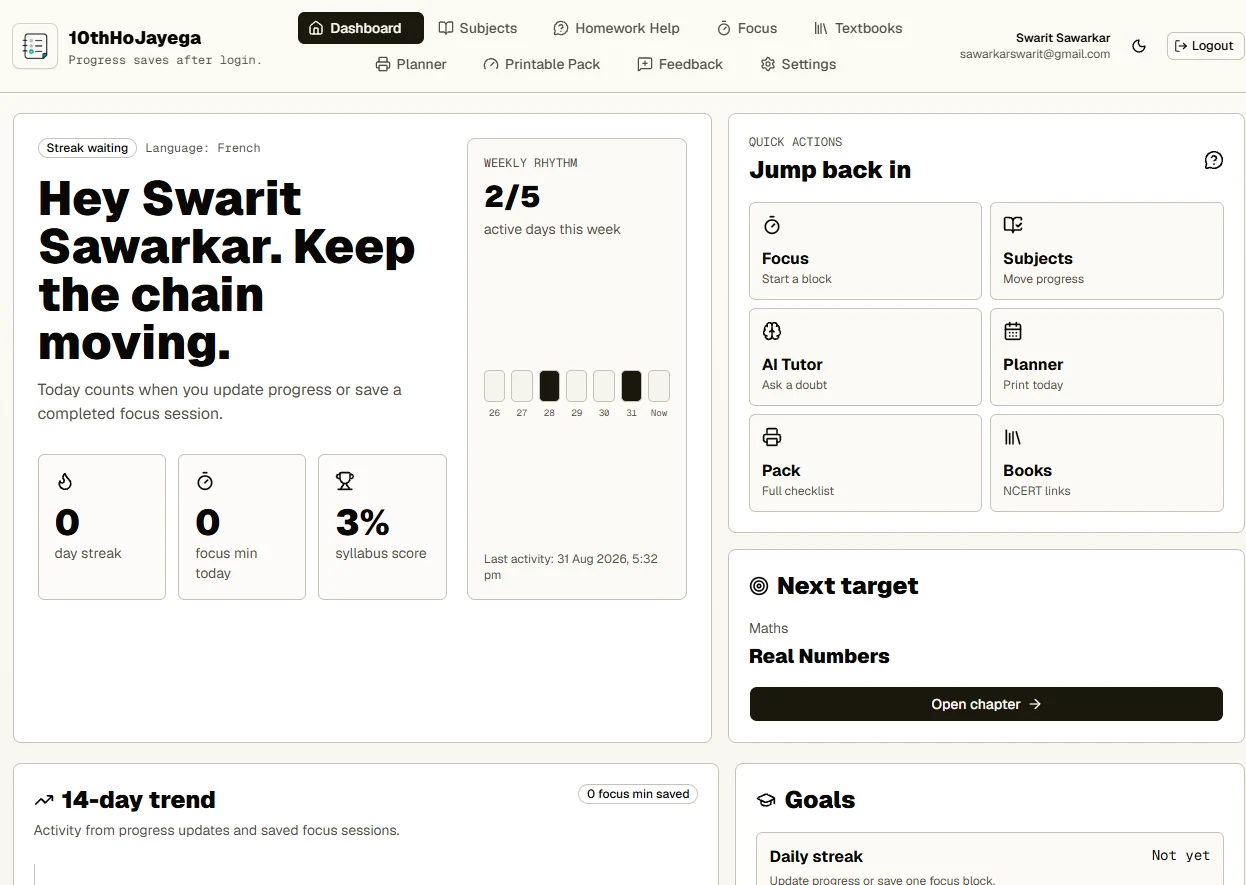Go to the Printable Pack tab
The width and height of the screenshot is (1246, 885).
(x=542, y=64)
